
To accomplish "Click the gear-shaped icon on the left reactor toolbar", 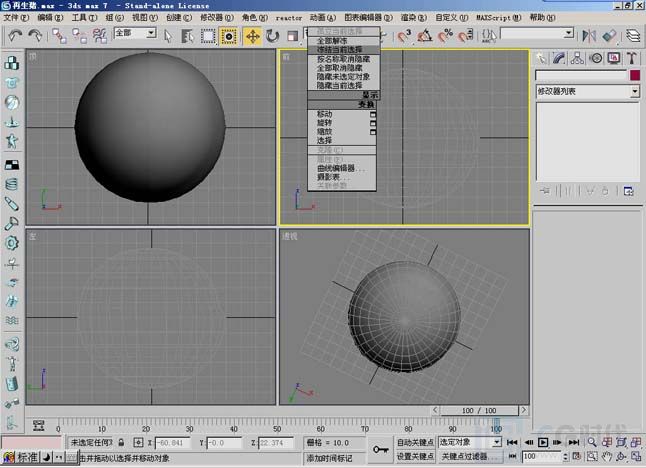I will click(x=12, y=243).
